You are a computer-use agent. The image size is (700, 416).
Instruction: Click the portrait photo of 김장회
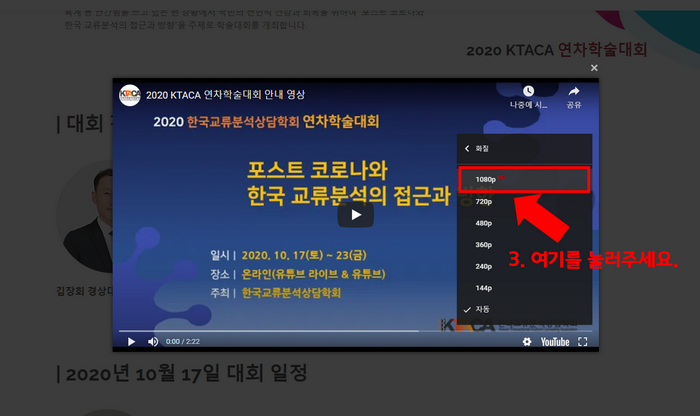pos(85,216)
